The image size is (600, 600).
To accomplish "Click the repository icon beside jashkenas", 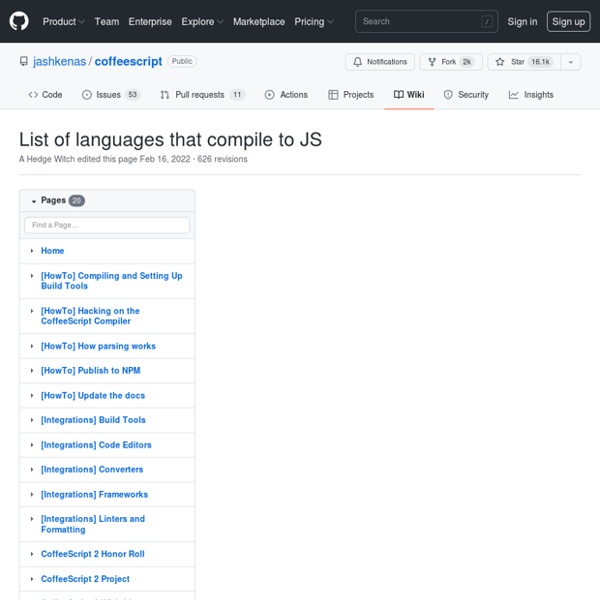I will pyautogui.click(x=24, y=62).
